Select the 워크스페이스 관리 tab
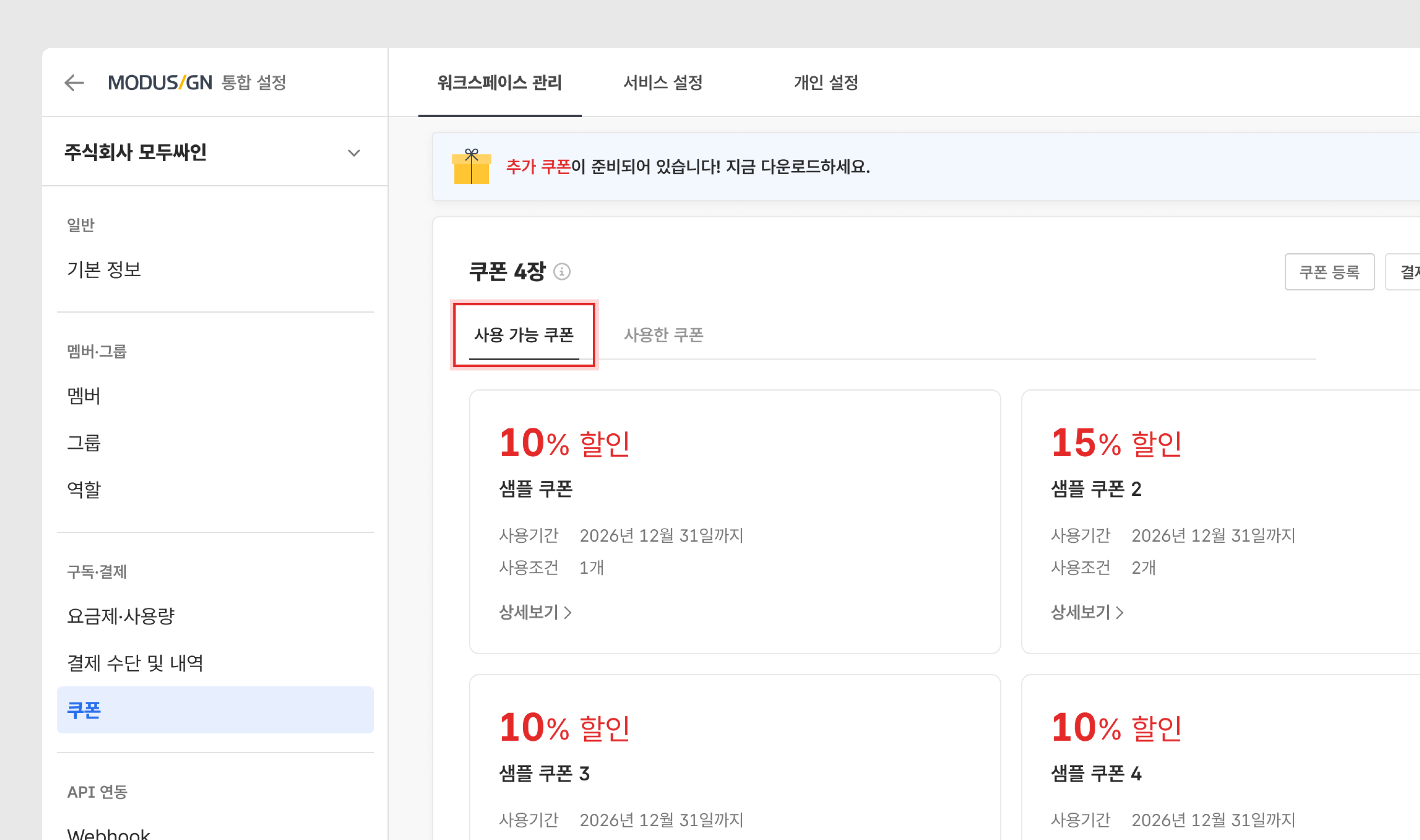The image size is (1420, 840). [499, 83]
